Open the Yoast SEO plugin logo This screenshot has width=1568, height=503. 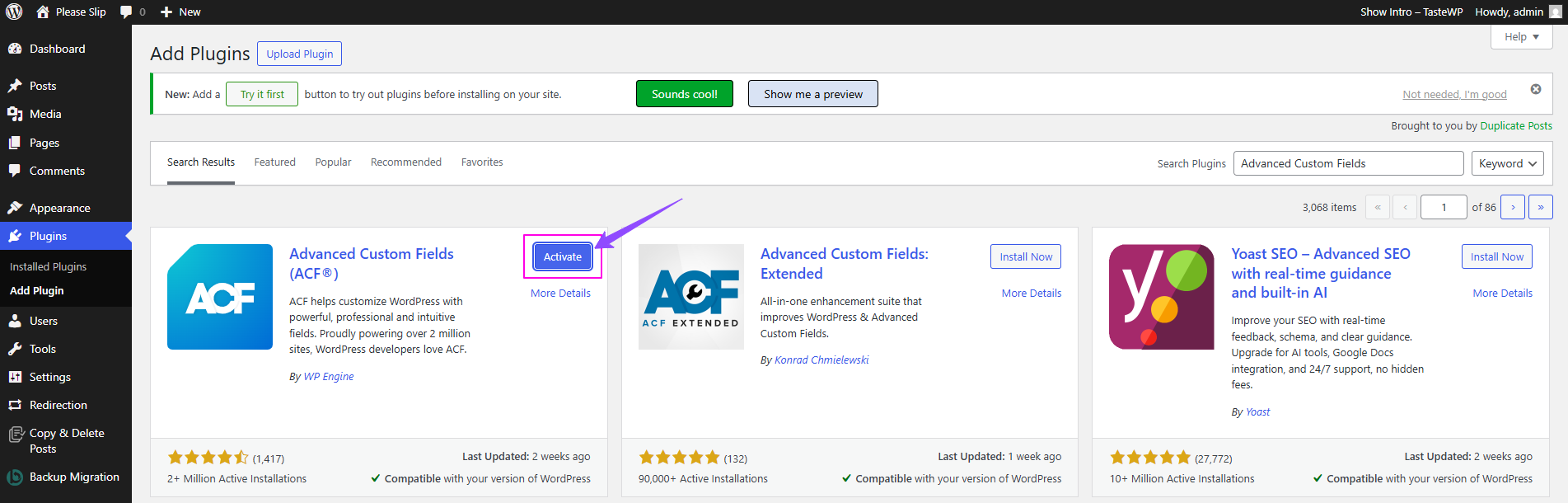point(1162,297)
